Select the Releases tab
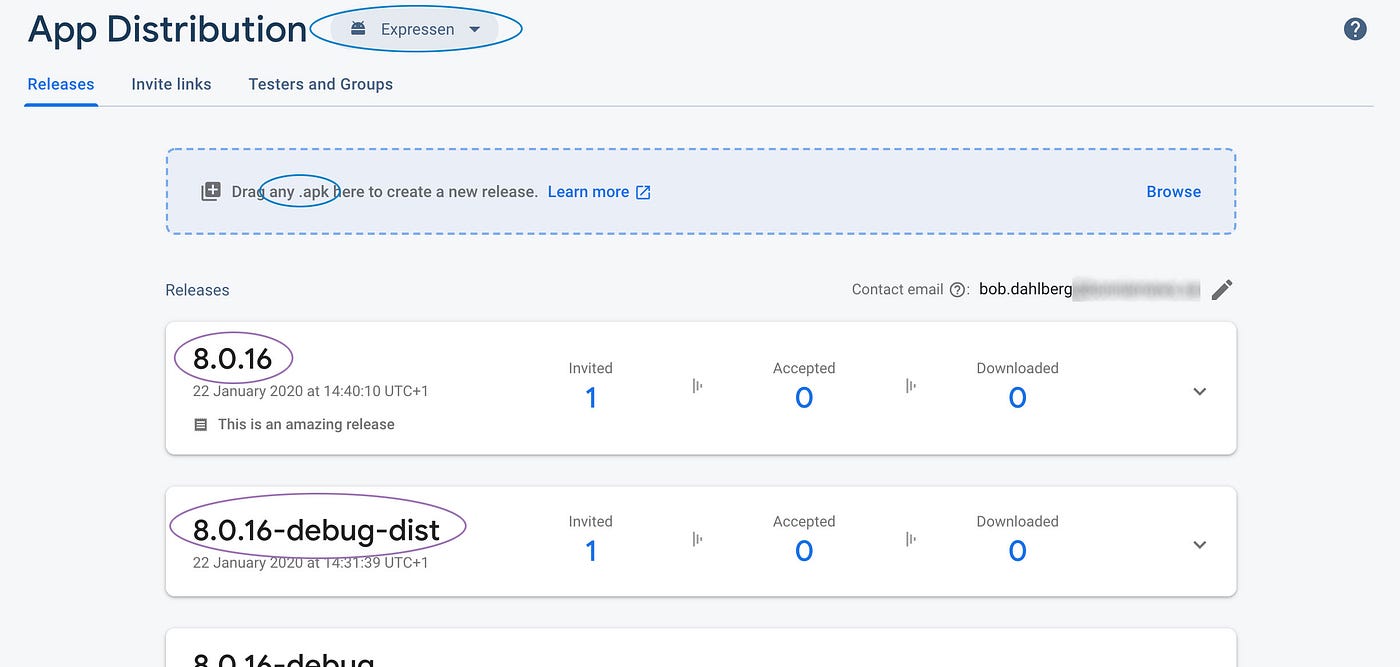This screenshot has height=667, width=1400. pos(61,84)
